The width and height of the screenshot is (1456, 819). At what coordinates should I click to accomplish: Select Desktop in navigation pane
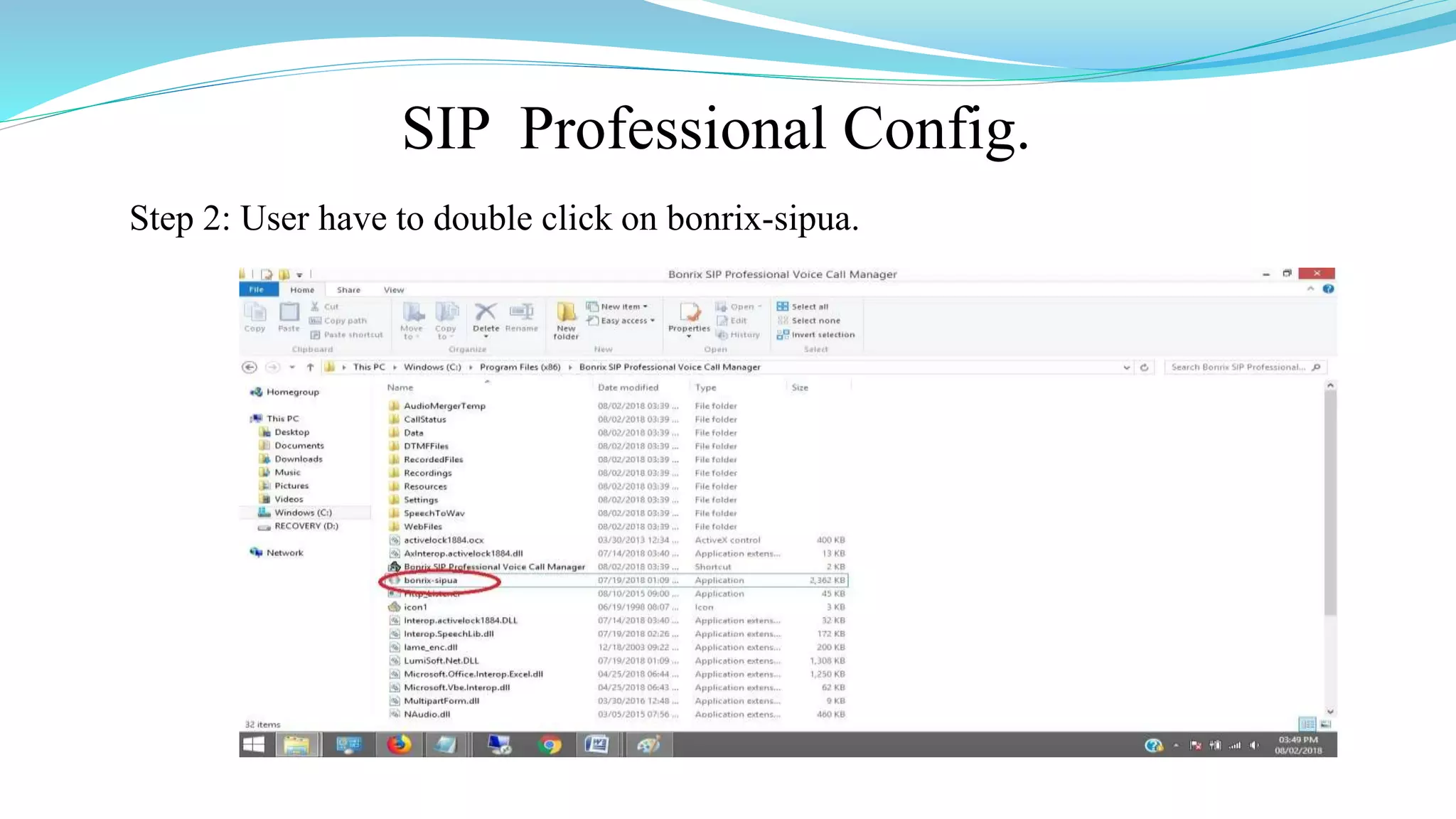point(284,432)
